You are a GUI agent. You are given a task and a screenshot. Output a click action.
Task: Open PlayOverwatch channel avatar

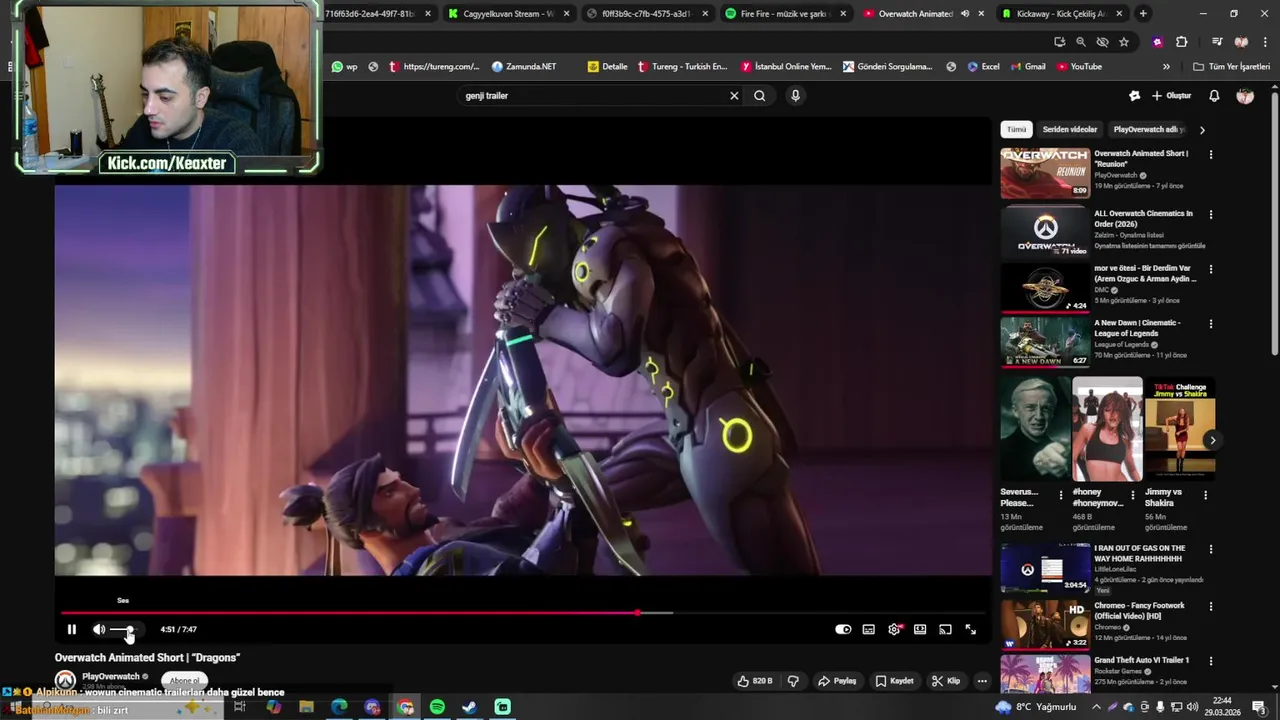click(65, 681)
